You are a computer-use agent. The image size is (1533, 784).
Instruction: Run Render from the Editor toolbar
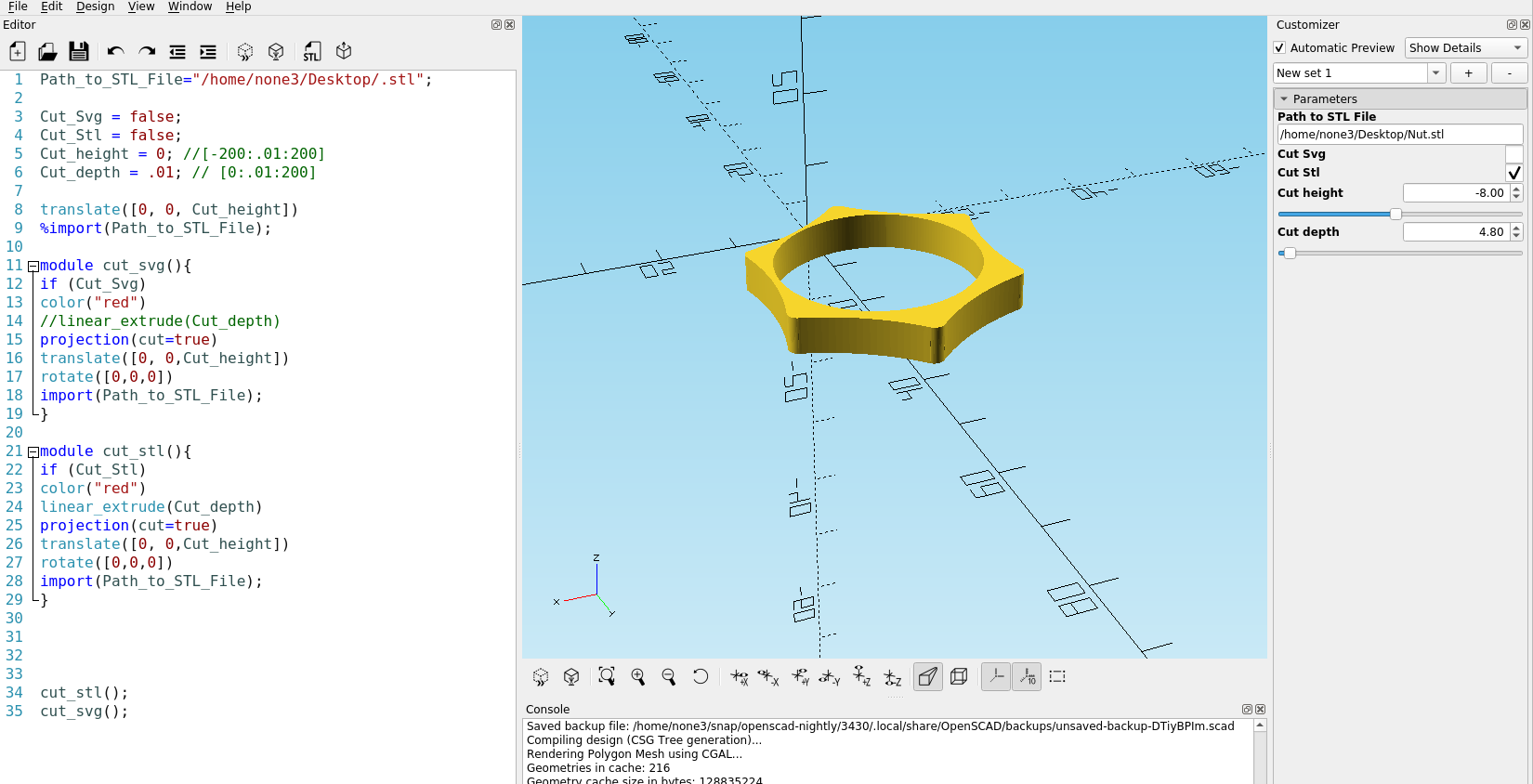point(276,52)
